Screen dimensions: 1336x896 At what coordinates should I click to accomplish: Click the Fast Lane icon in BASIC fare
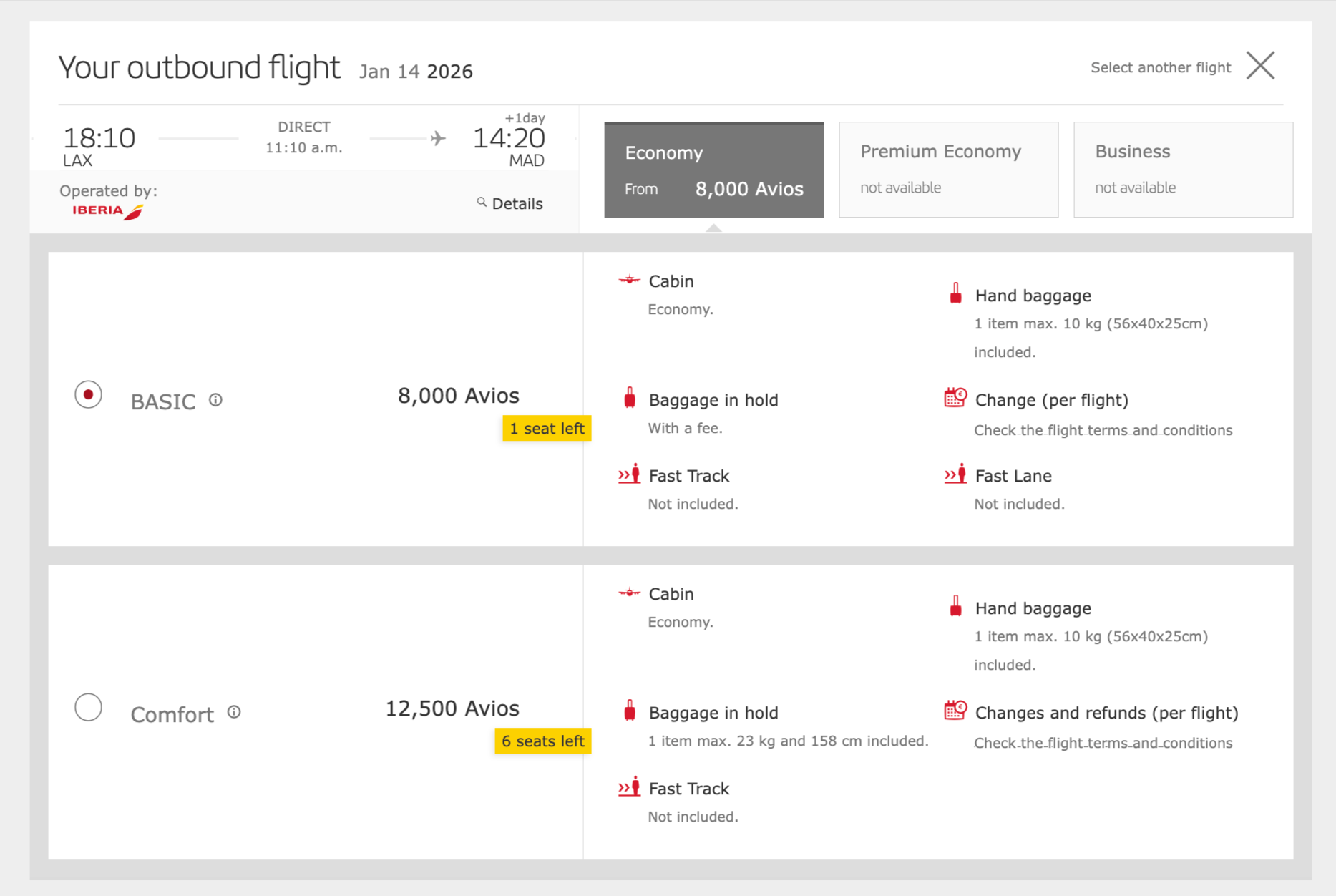(955, 473)
